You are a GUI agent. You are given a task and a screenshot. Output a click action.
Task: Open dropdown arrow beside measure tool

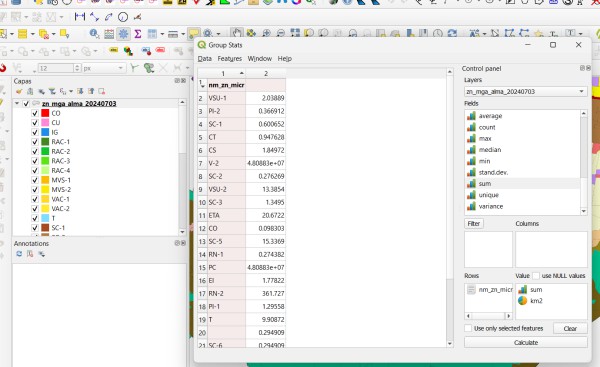tap(183, 34)
